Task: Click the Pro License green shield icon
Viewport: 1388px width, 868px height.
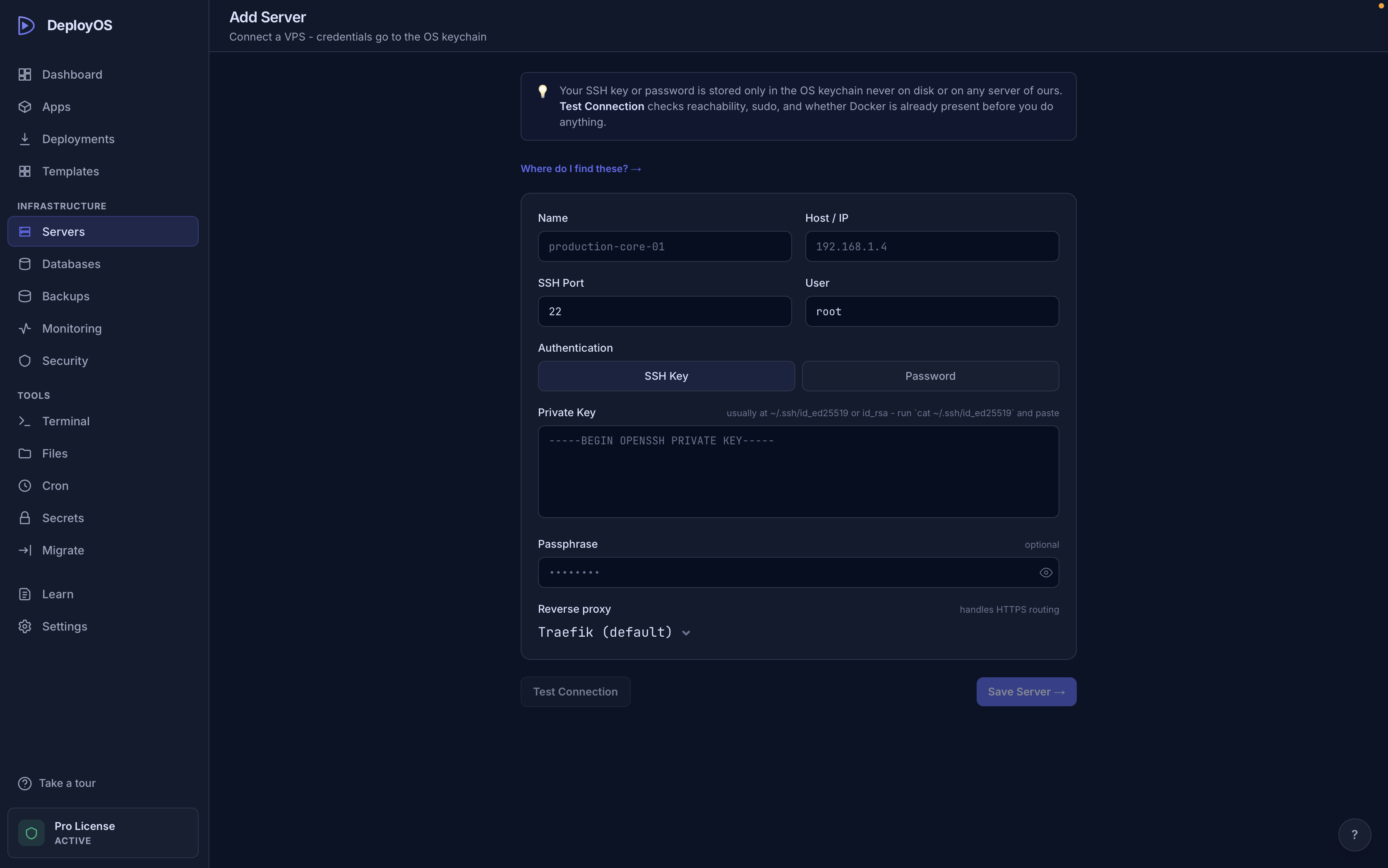Action: [x=31, y=833]
